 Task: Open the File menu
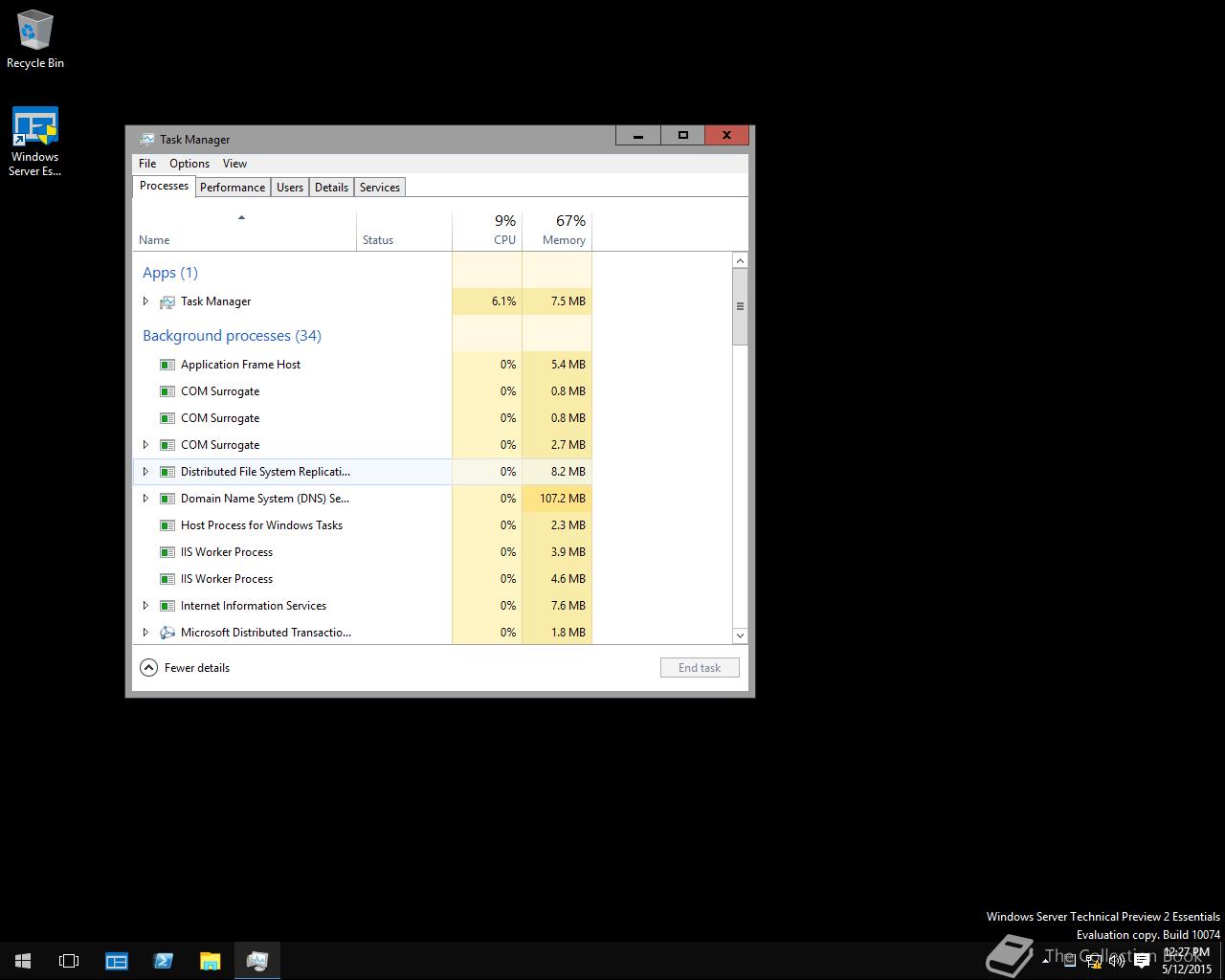tap(147, 164)
